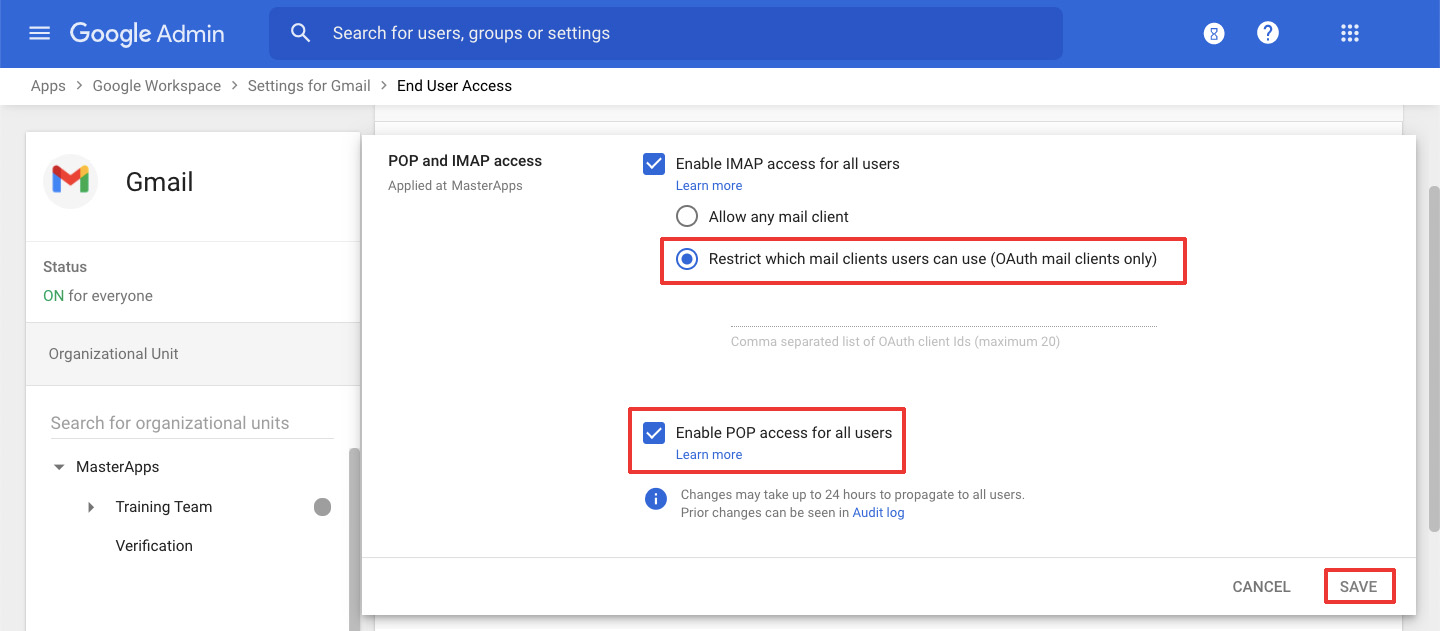Uncheck Enable POP access for all users
Screen dimensions: 1440x631
pos(653,432)
